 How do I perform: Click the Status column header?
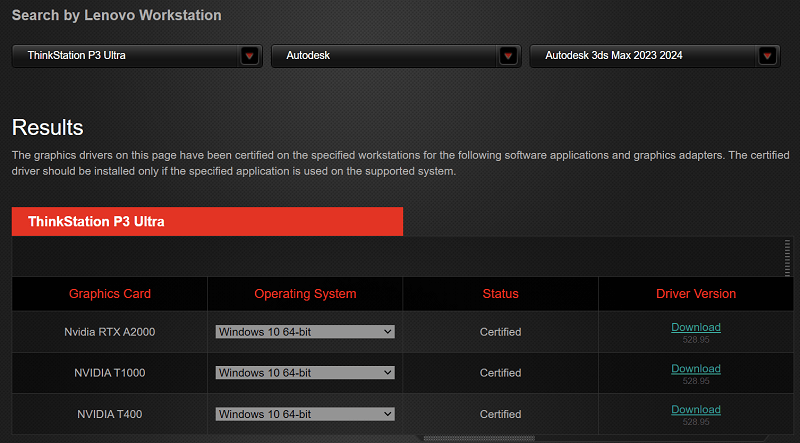[501, 294]
